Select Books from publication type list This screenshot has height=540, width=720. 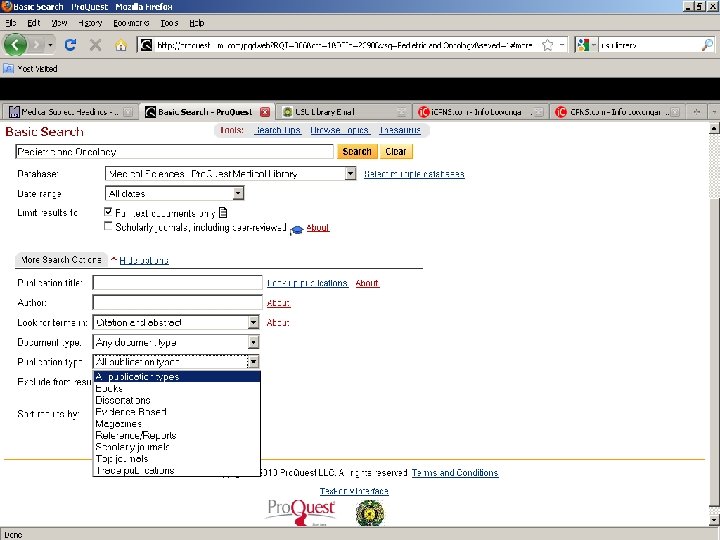(x=177, y=388)
